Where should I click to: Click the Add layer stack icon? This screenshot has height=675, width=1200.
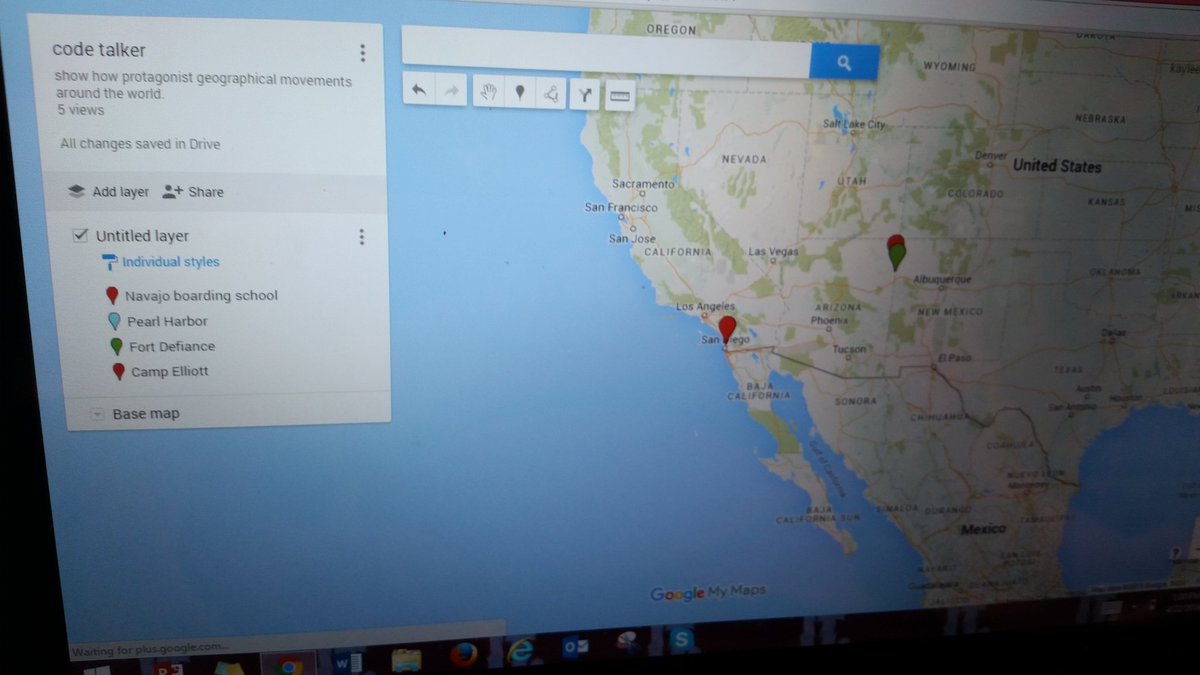(x=76, y=191)
